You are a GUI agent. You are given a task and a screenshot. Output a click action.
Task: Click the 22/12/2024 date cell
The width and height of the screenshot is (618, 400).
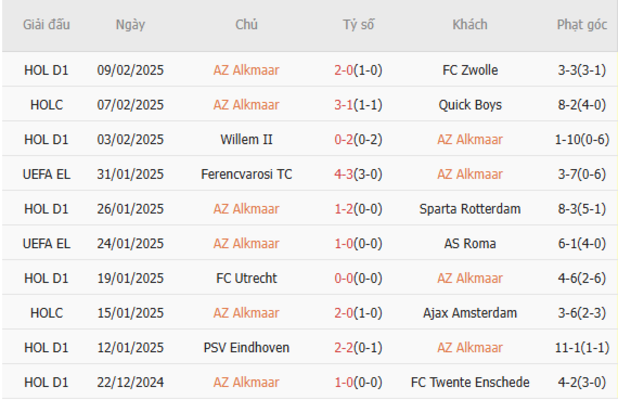[129, 382]
